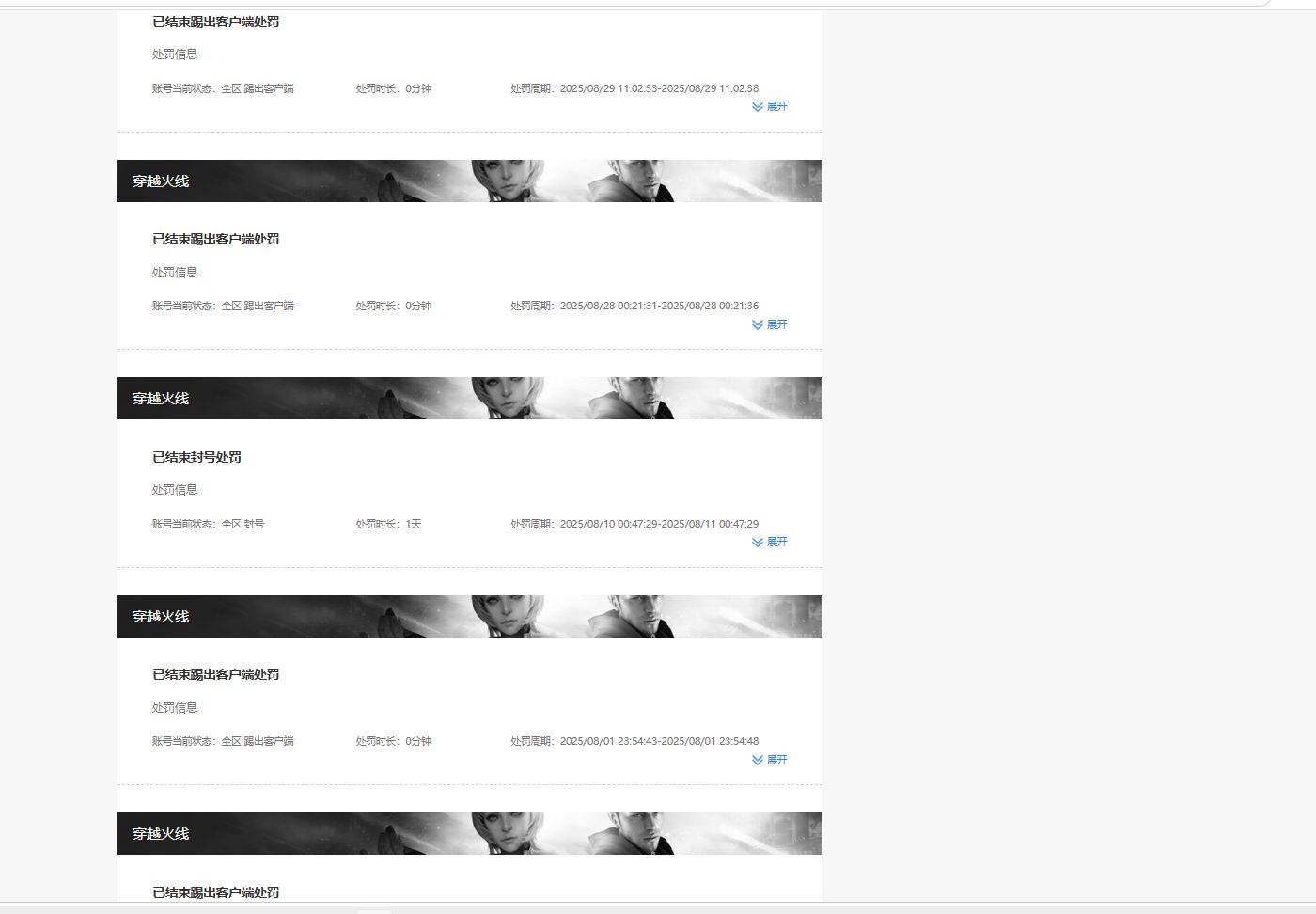The width and height of the screenshot is (1316, 914).
Task: Click female character in banner above 08/01 record
Action: (508, 616)
